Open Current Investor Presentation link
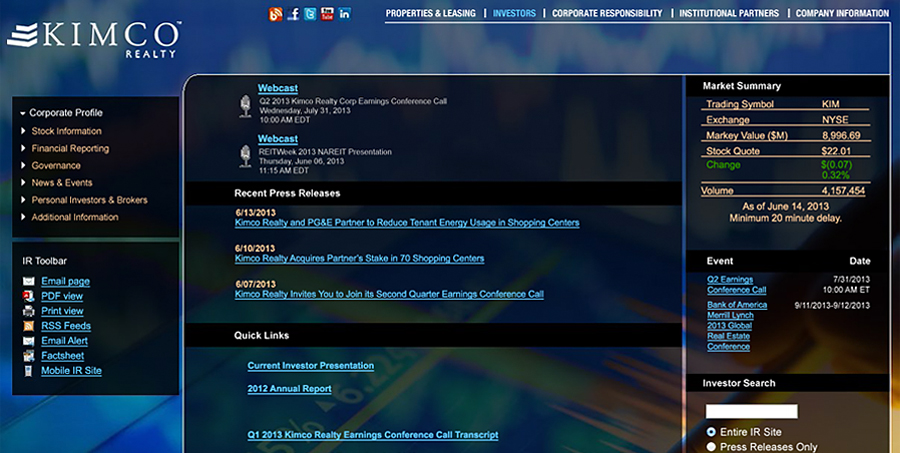This screenshot has height=453, width=900. click(311, 366)
